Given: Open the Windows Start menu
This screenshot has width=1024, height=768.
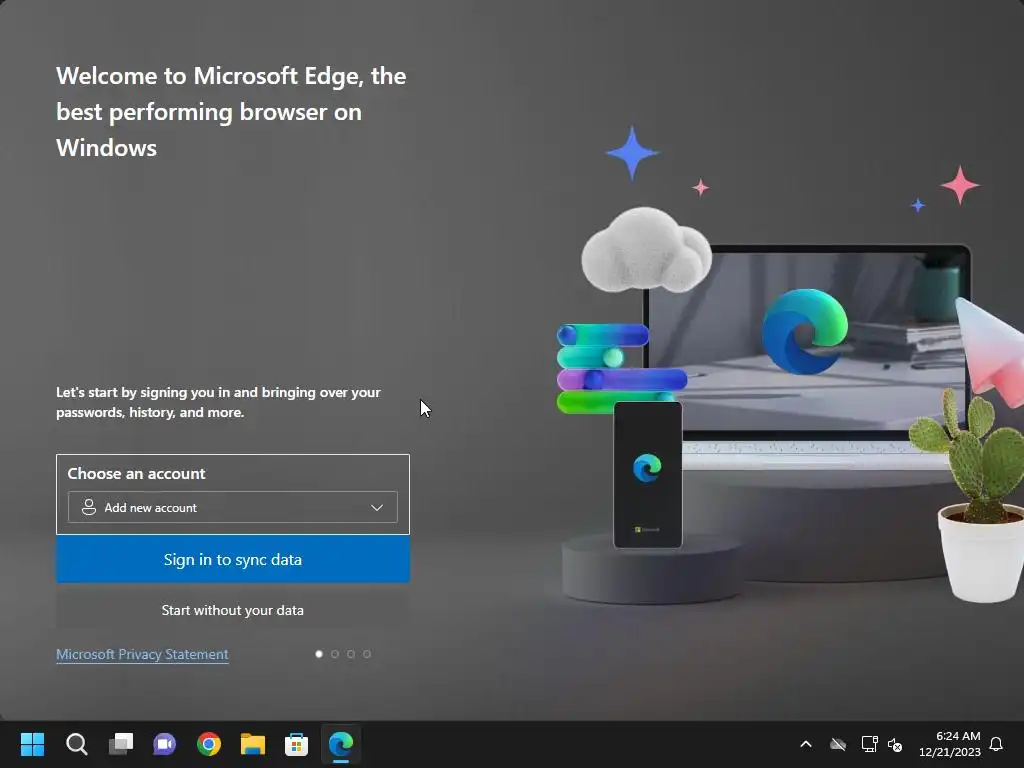Looking at the screenshot, I should 32,744.
